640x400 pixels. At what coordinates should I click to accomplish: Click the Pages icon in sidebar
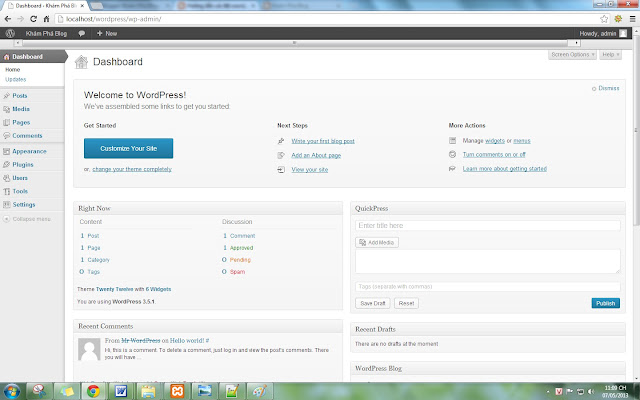6,122
